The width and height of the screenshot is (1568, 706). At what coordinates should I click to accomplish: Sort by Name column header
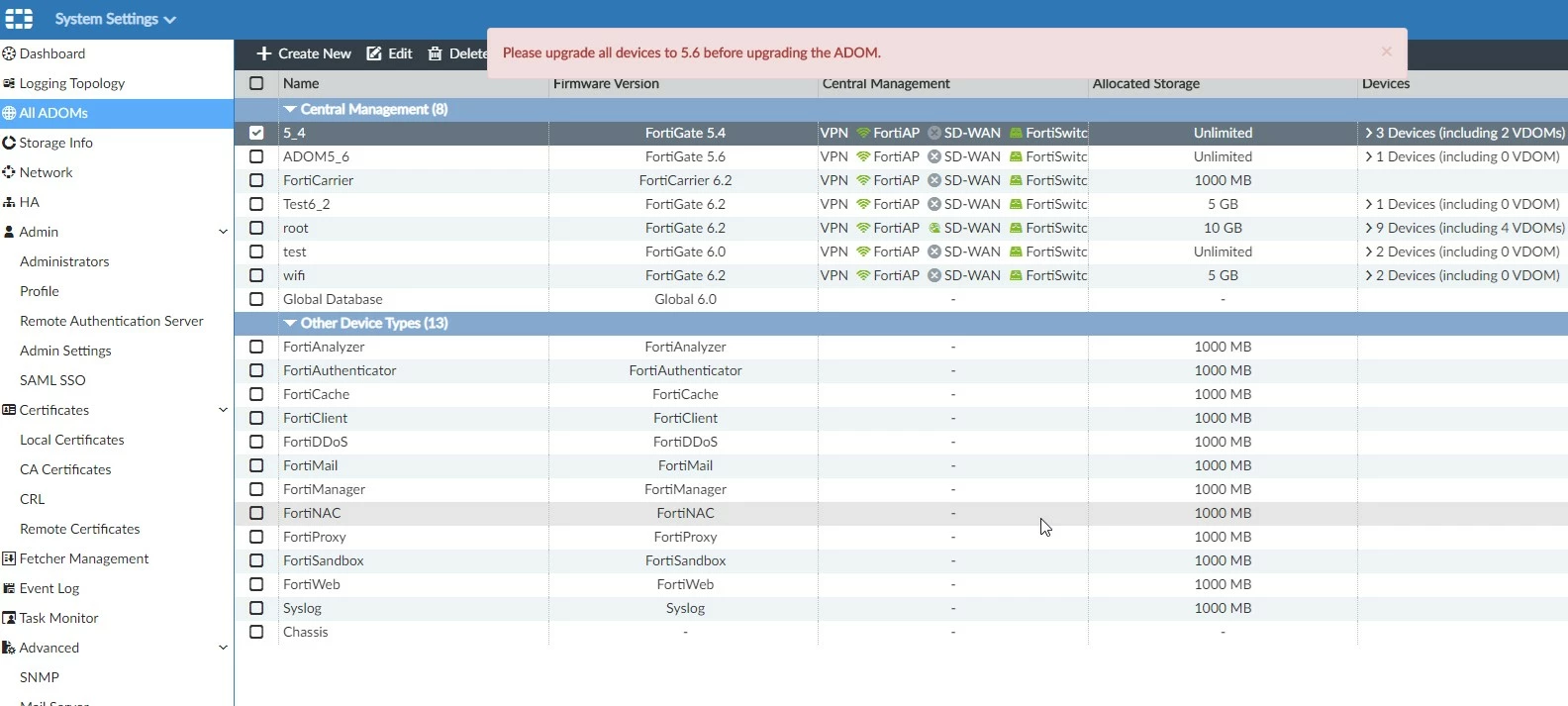coord(301,83)
